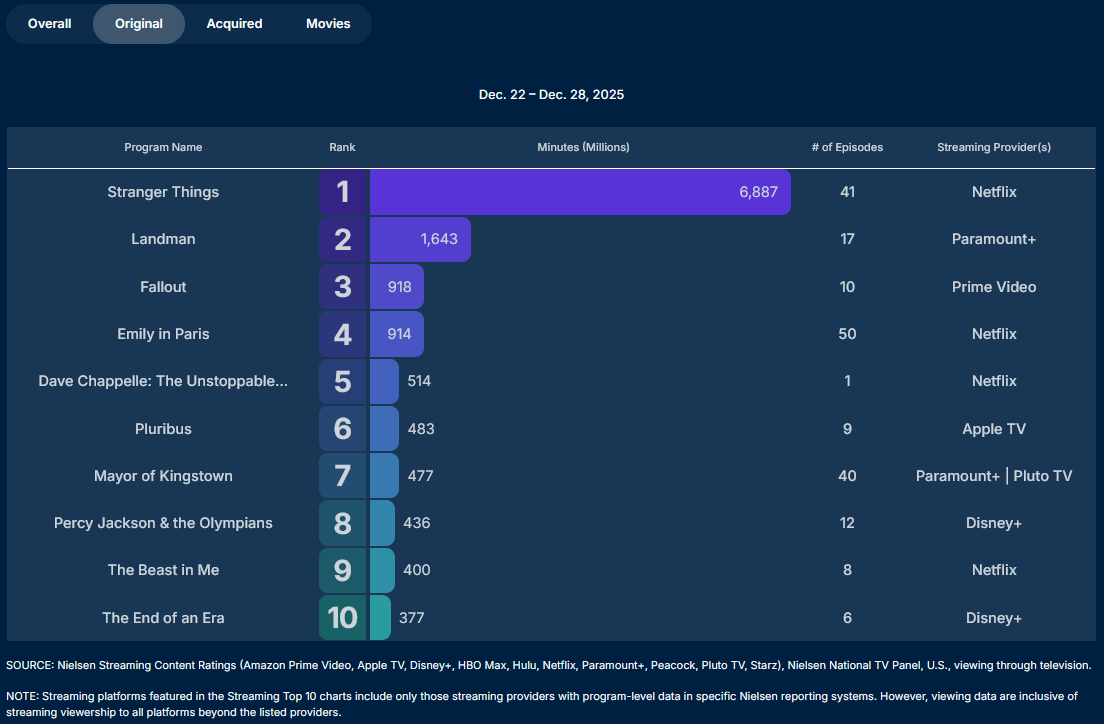Screen dimensions: 1104x724
Task: Click the rank 1 badge
Action: point(343,192)
